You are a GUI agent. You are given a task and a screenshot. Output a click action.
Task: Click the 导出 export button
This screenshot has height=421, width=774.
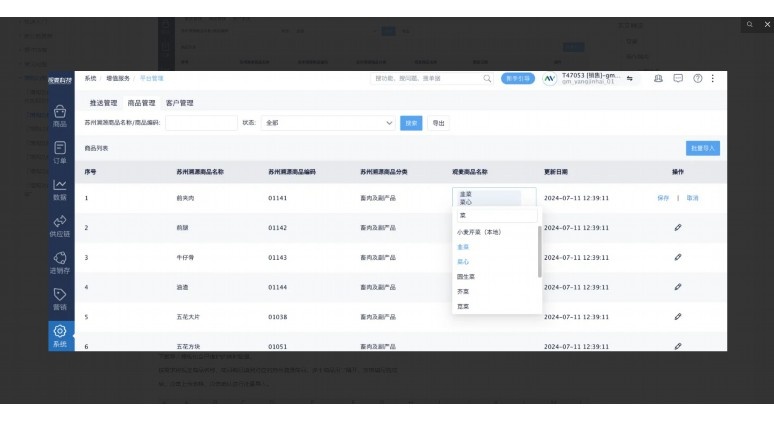pyautogui.click(x=438, y=123)
